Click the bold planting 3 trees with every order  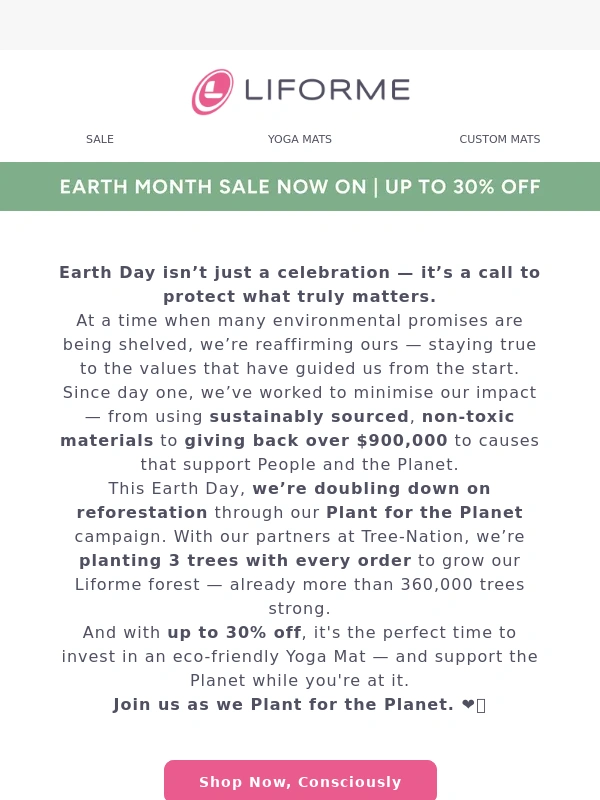(245, 560)
